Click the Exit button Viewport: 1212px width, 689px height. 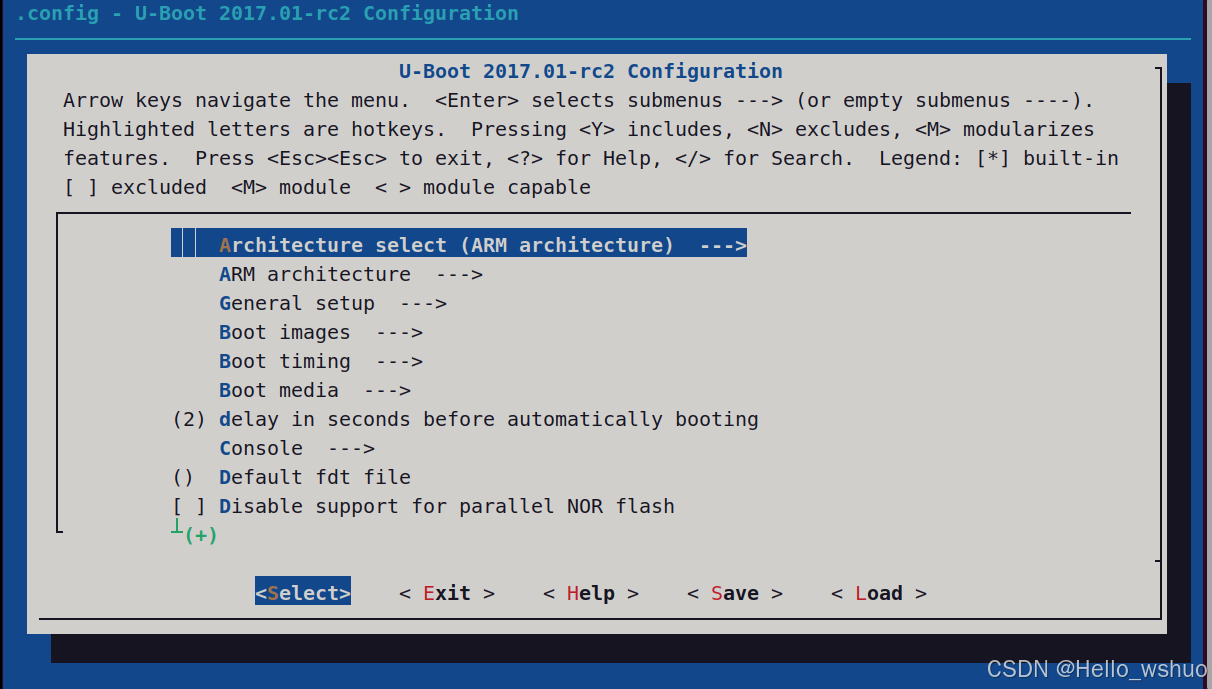[447, 593]
